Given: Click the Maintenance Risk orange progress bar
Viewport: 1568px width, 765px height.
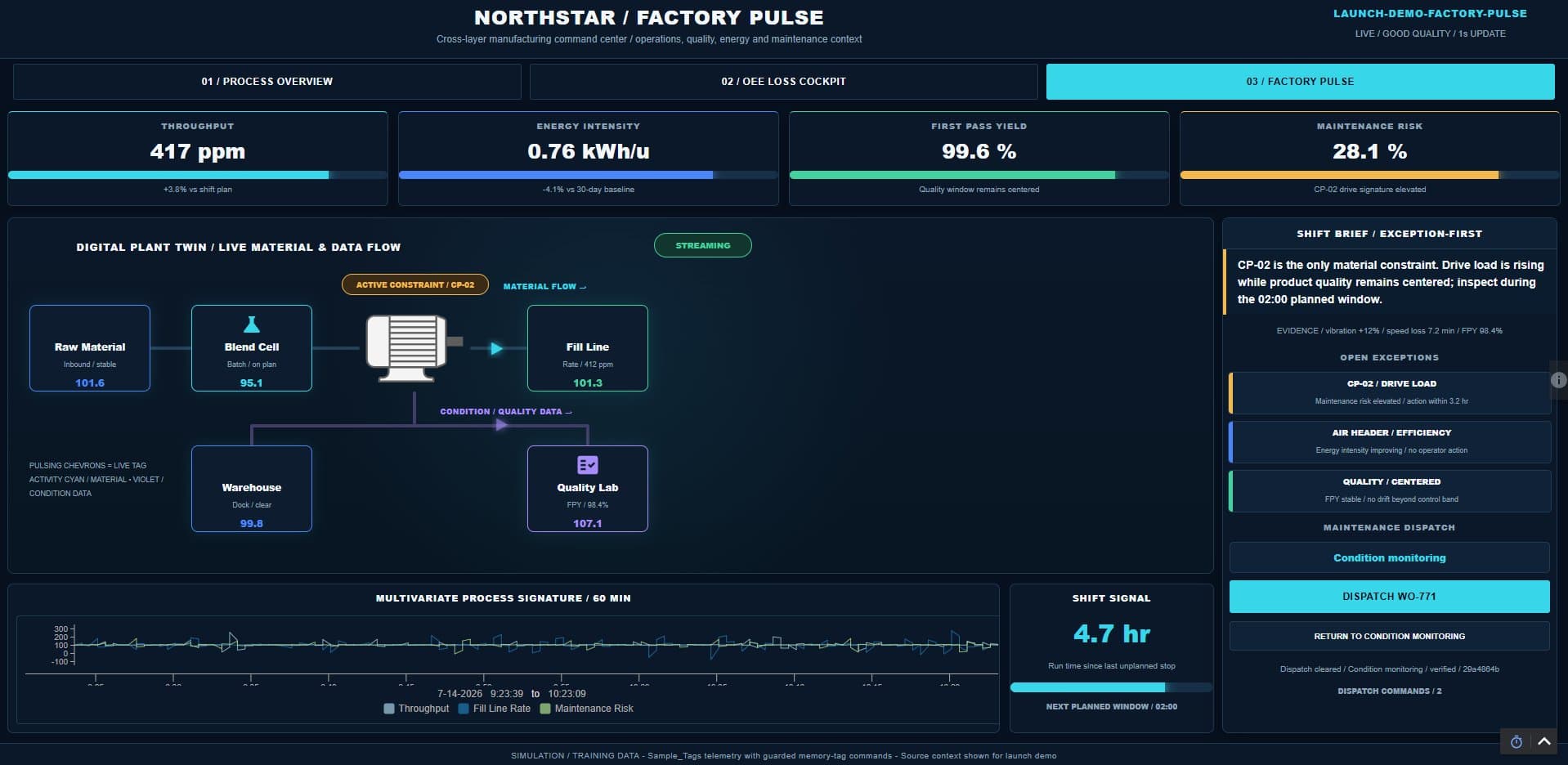Looking at the screenshot, I should tap(1370, 175).
